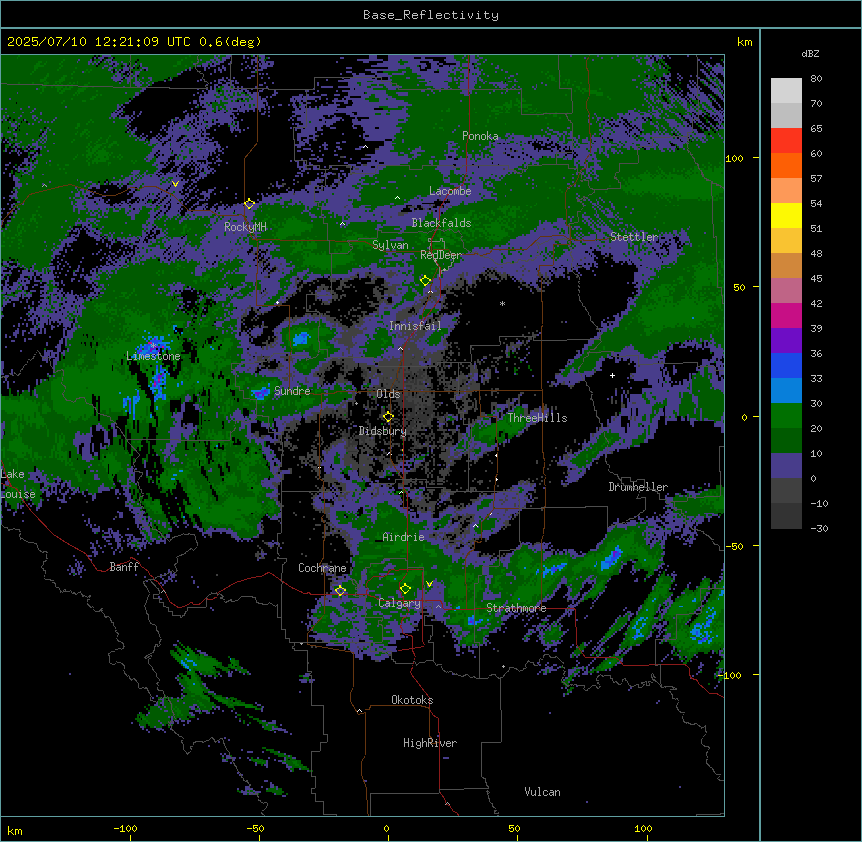Click the 0.6(deg) elevation angle text

[230, 42]
